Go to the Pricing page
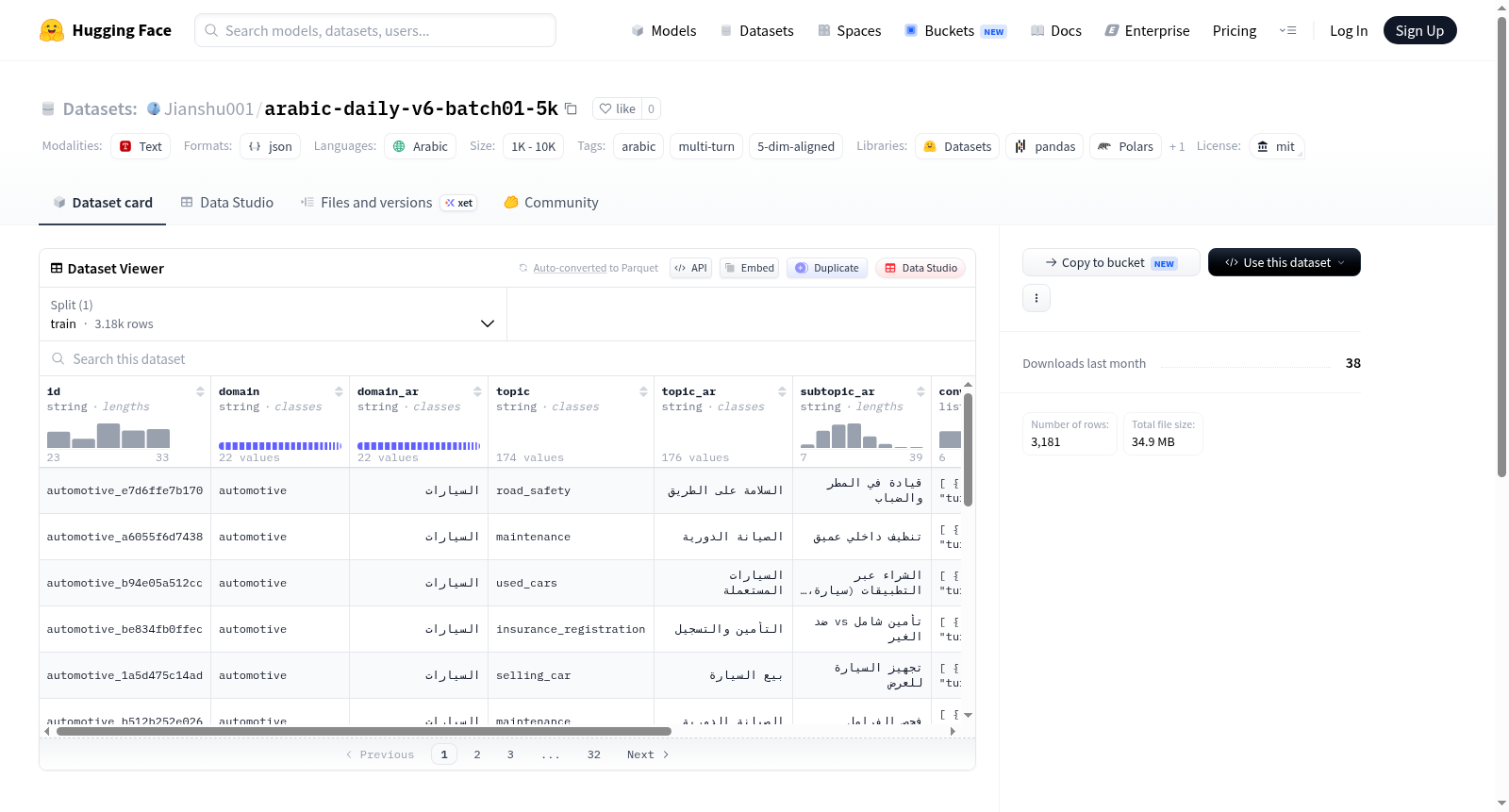1509x812 pixels. 1235,30
